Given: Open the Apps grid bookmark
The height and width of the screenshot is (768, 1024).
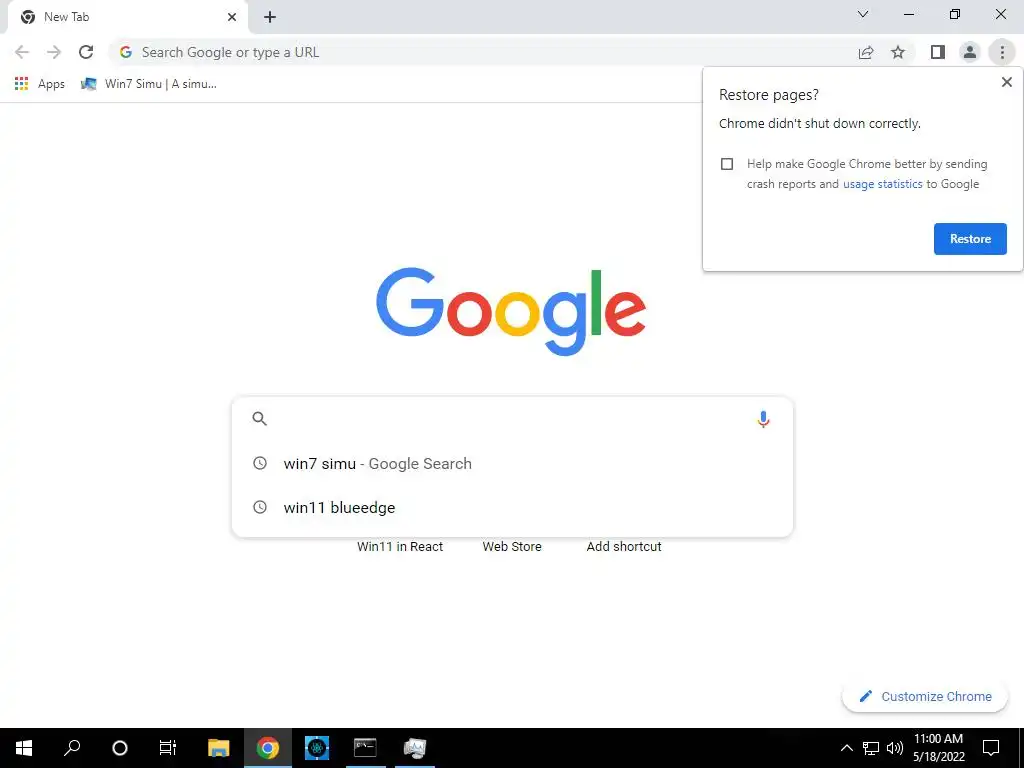Looking at the screenshot, I should [40, 84].
